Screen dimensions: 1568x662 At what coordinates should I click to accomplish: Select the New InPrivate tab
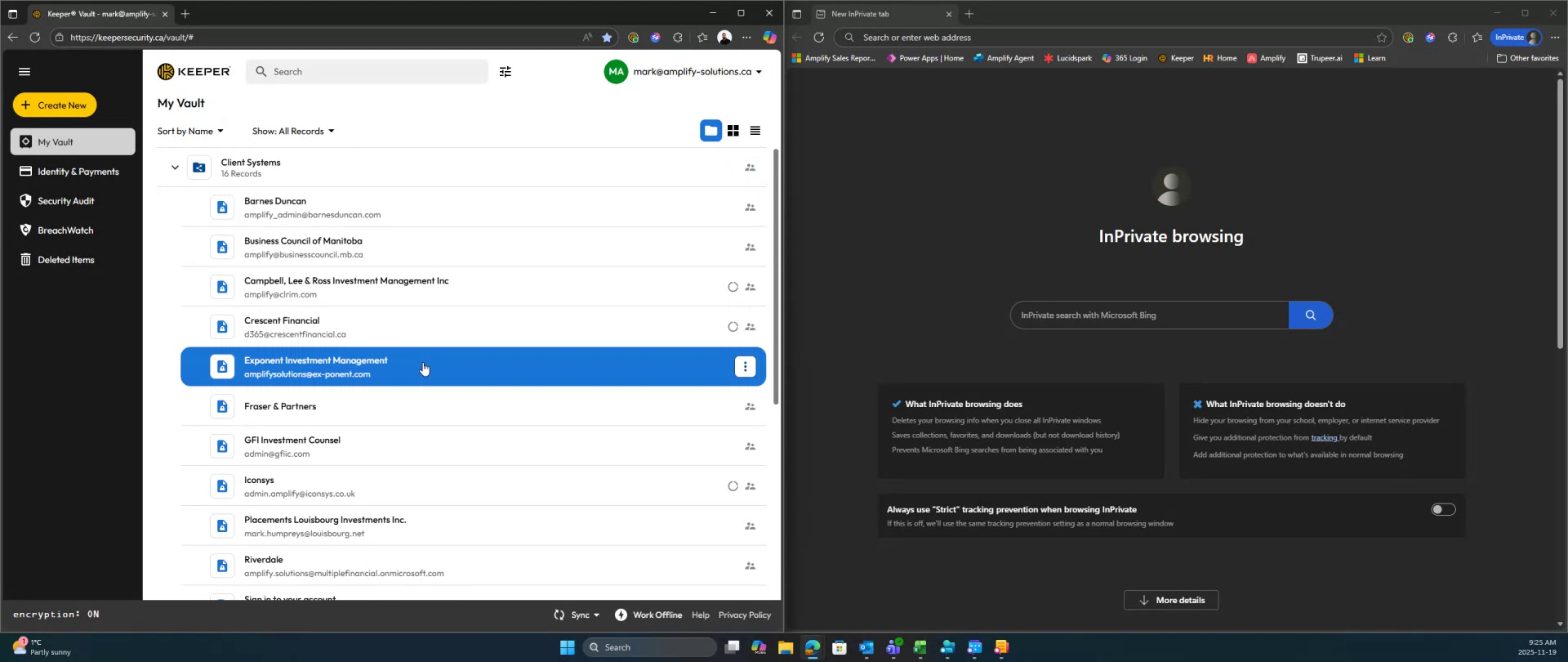[884, 14]
